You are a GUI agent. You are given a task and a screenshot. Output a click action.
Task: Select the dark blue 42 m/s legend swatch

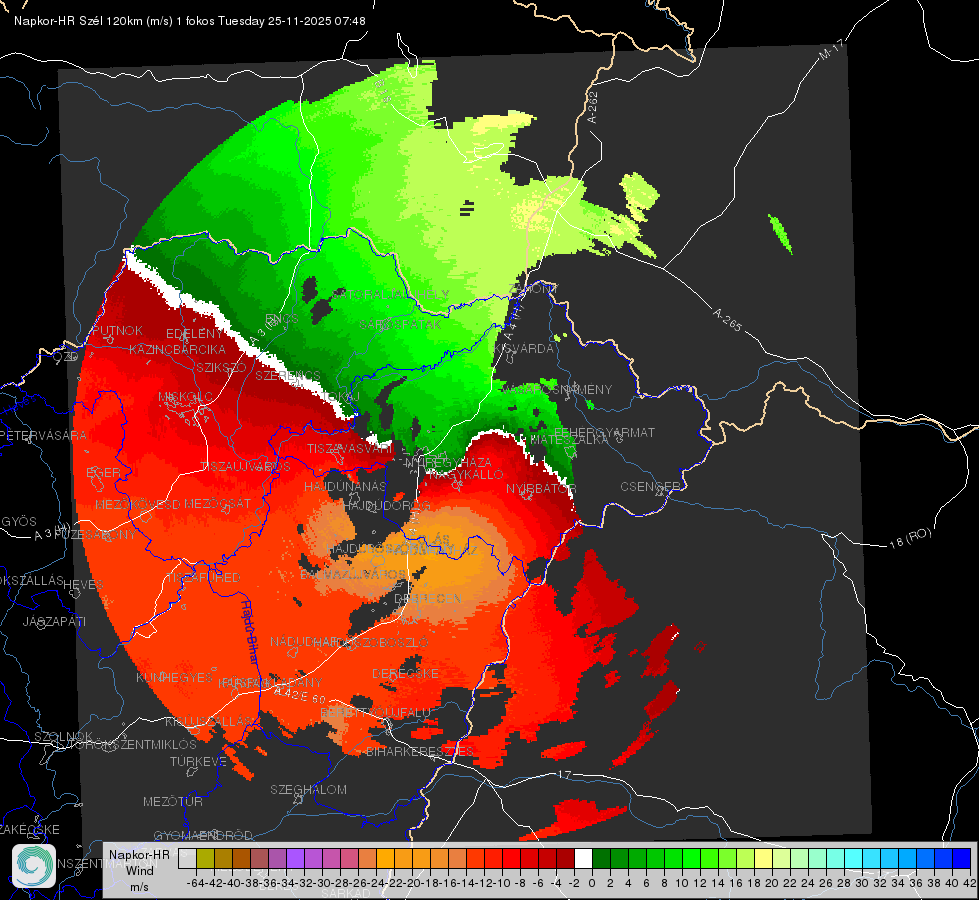pos(962,858)
